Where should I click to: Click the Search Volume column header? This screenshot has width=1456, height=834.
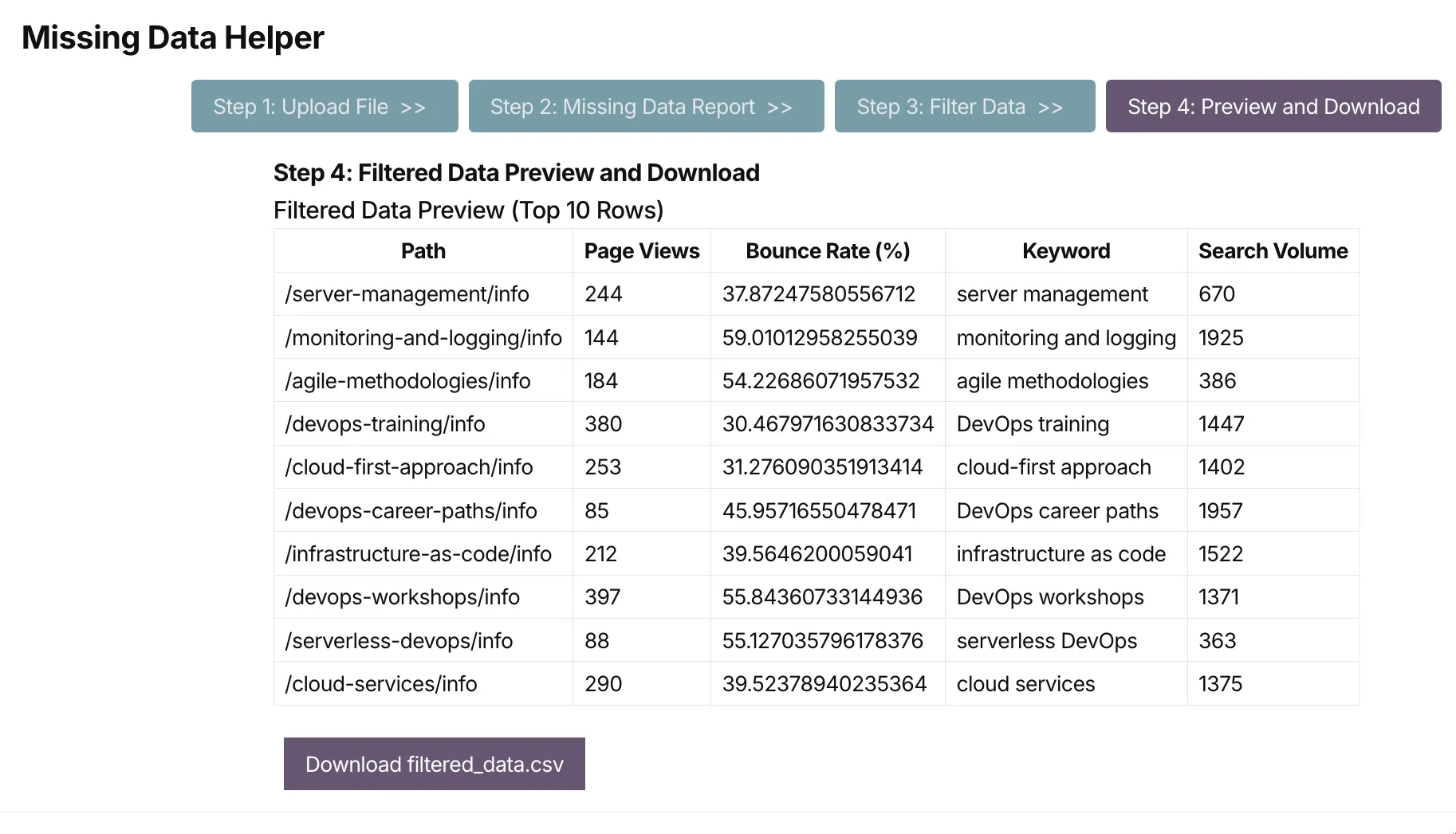1273,251
